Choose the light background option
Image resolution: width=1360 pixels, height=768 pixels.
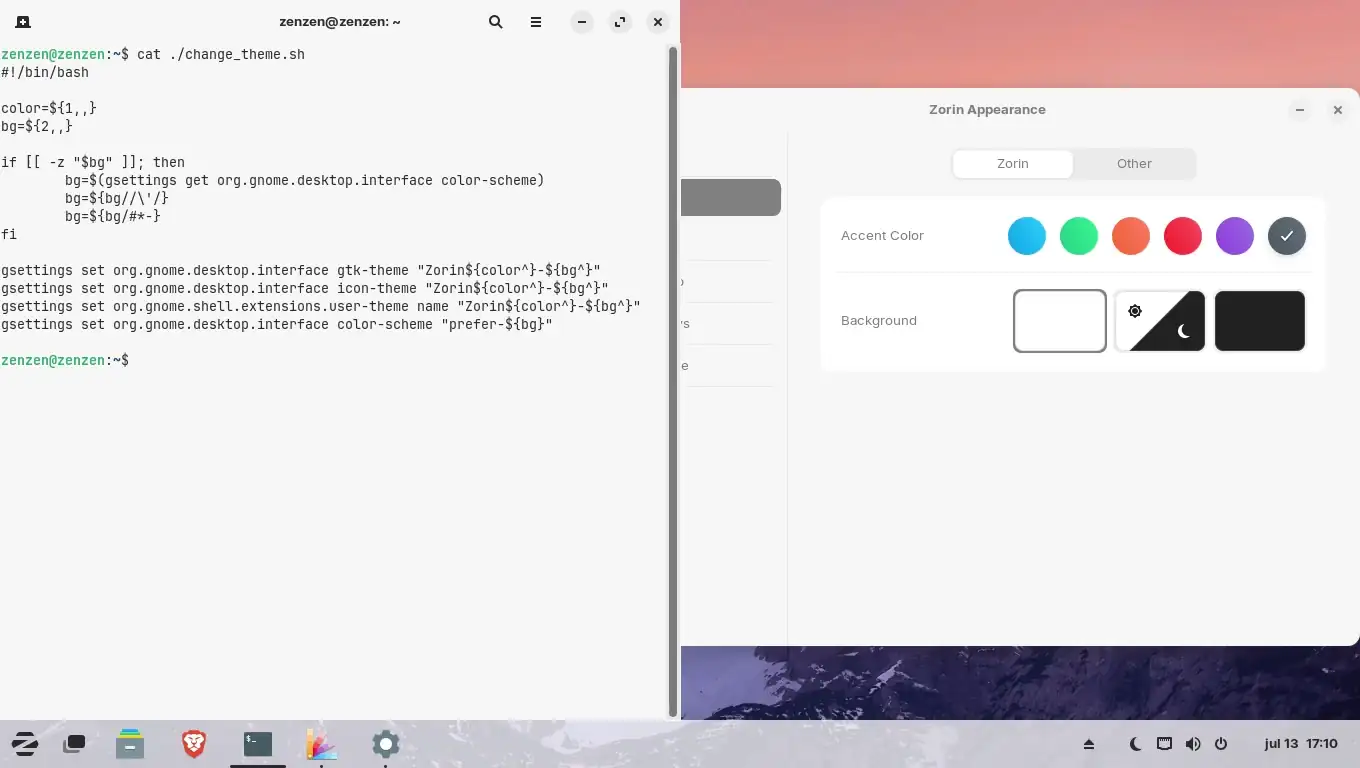[1060, 321]
